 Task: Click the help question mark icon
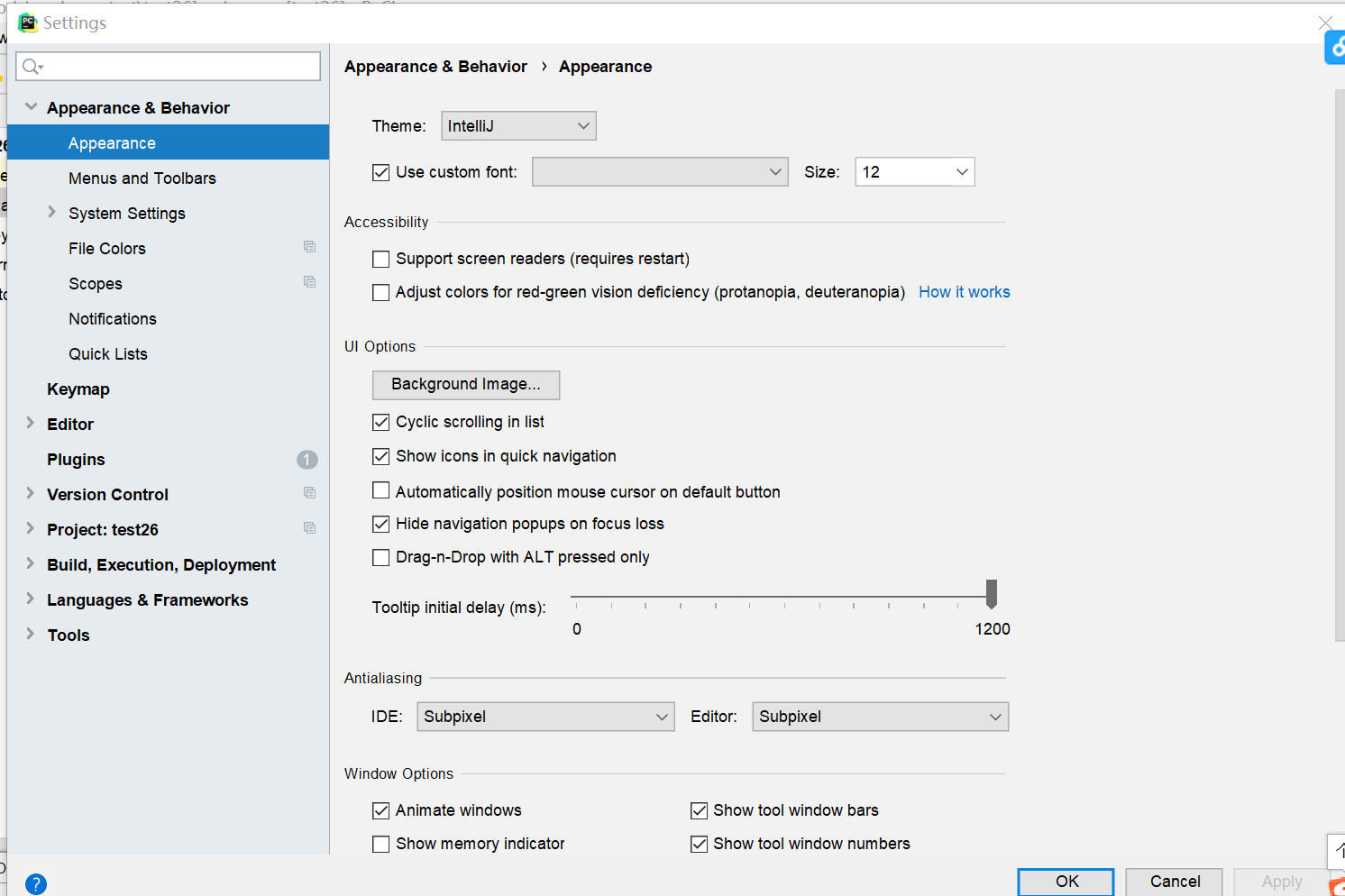click(36, 883)
